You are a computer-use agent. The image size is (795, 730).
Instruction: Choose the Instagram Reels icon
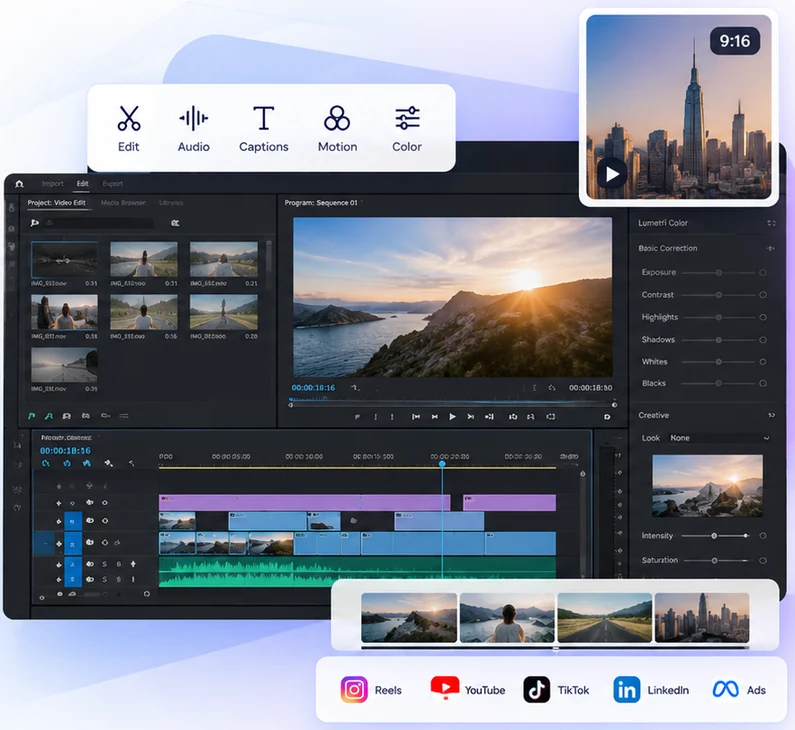354,689
